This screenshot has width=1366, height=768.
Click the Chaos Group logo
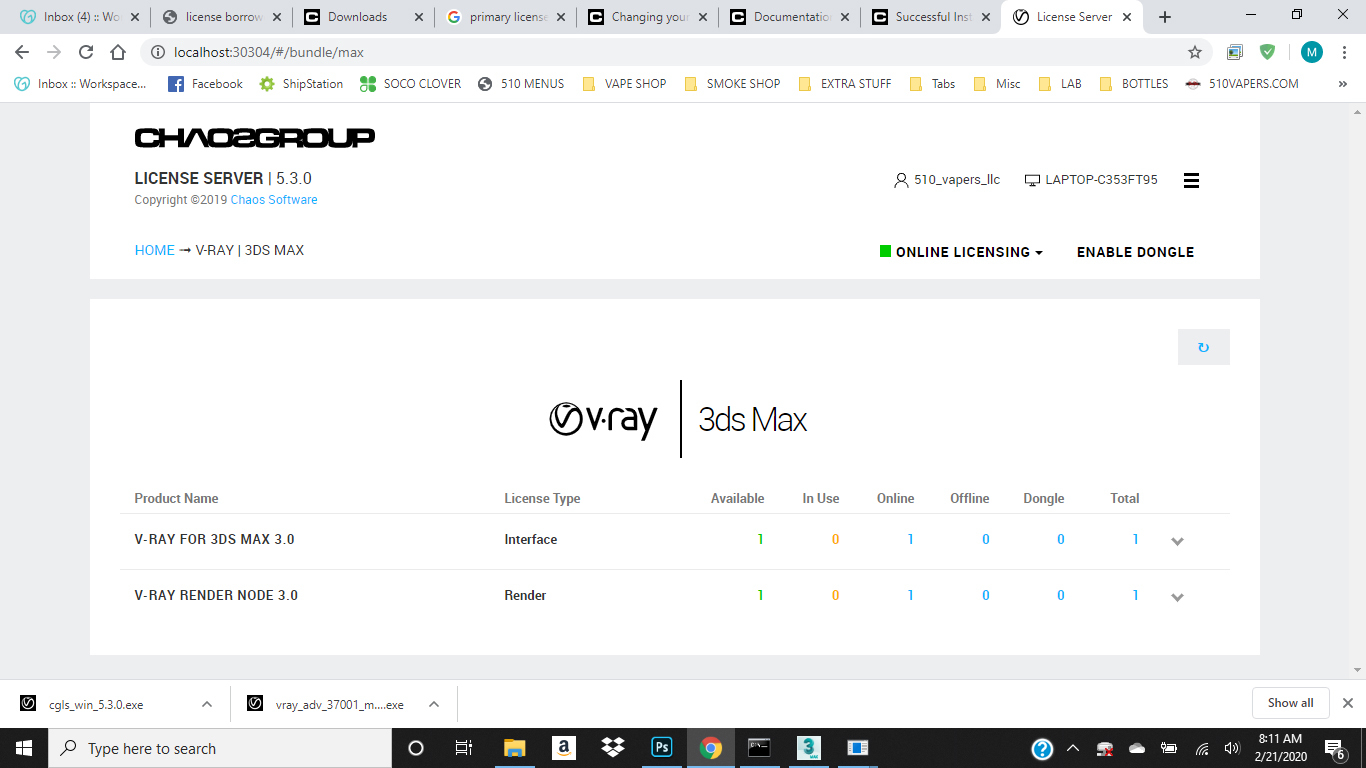pyautogui.click(x=254, y=138)
